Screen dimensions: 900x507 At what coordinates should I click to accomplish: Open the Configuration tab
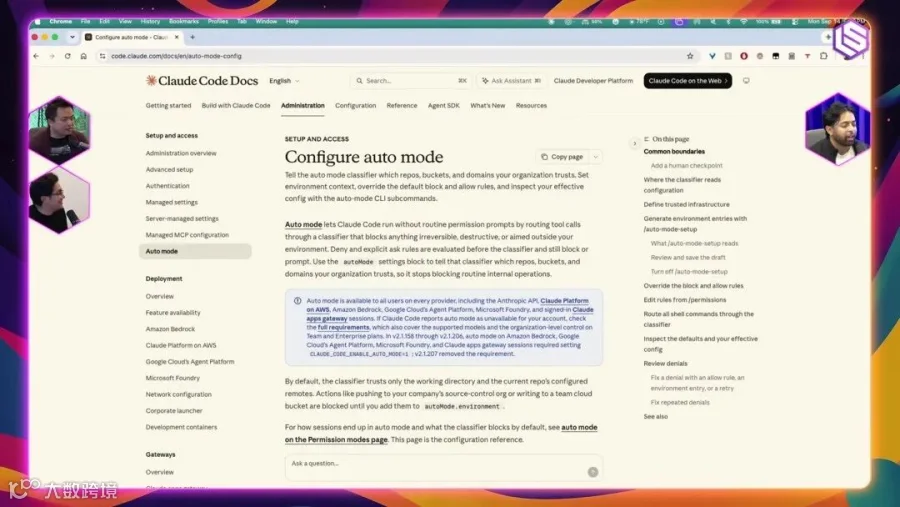pos(355,106)
